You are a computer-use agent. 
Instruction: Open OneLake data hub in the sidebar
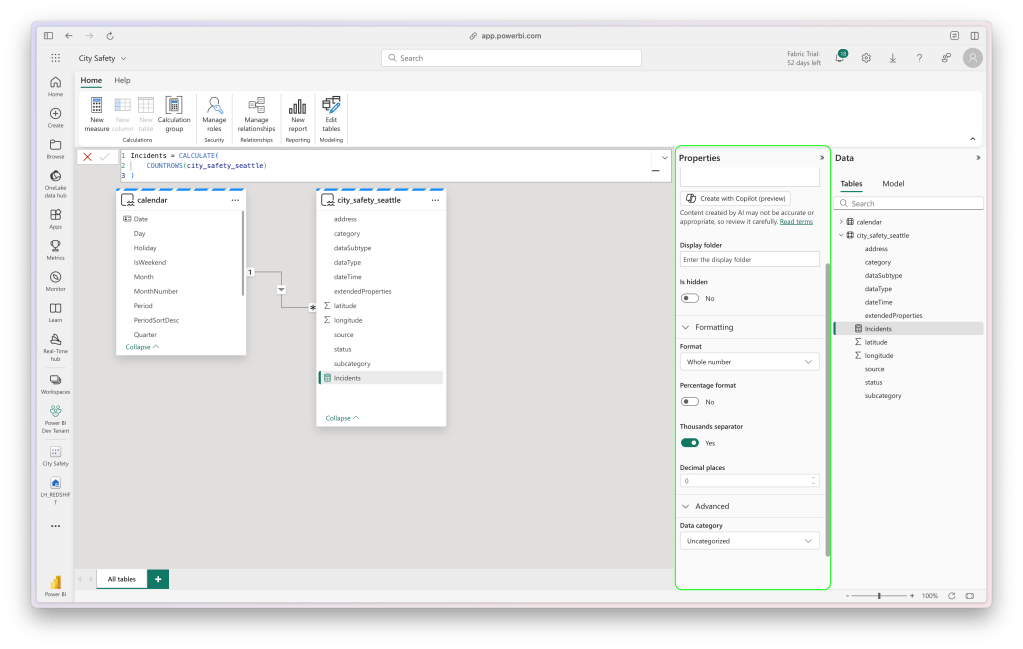tap(55, 181)
